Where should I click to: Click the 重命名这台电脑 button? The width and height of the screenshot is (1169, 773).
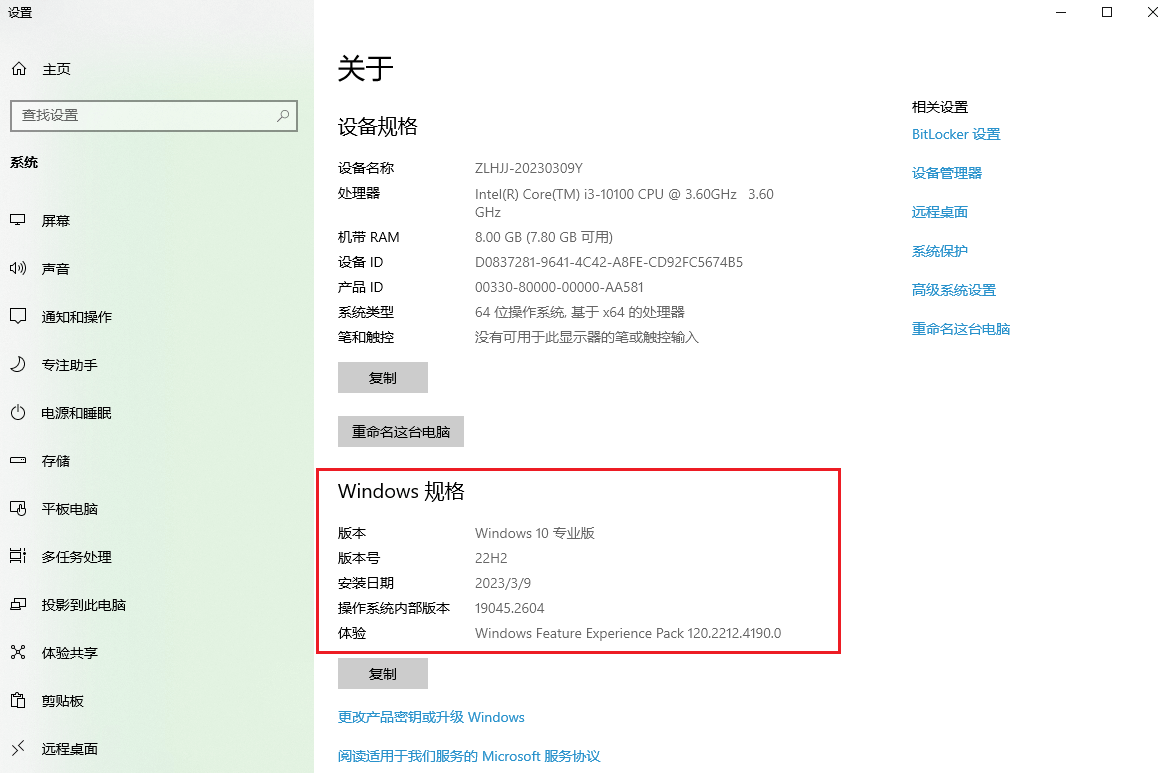[x=400, y=431]
